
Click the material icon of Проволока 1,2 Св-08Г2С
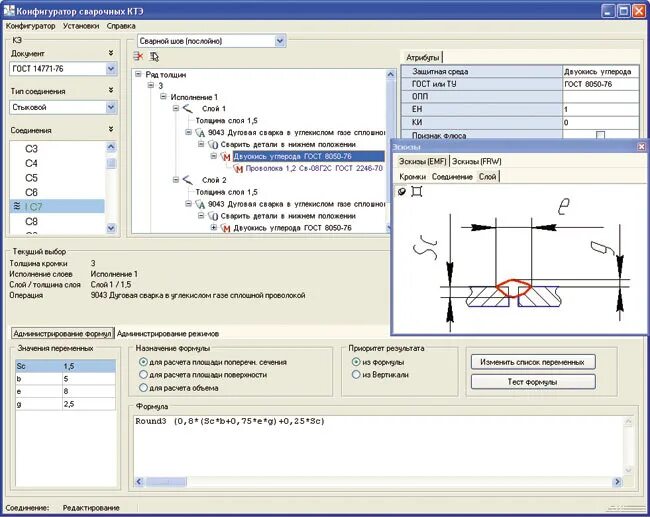238,169
